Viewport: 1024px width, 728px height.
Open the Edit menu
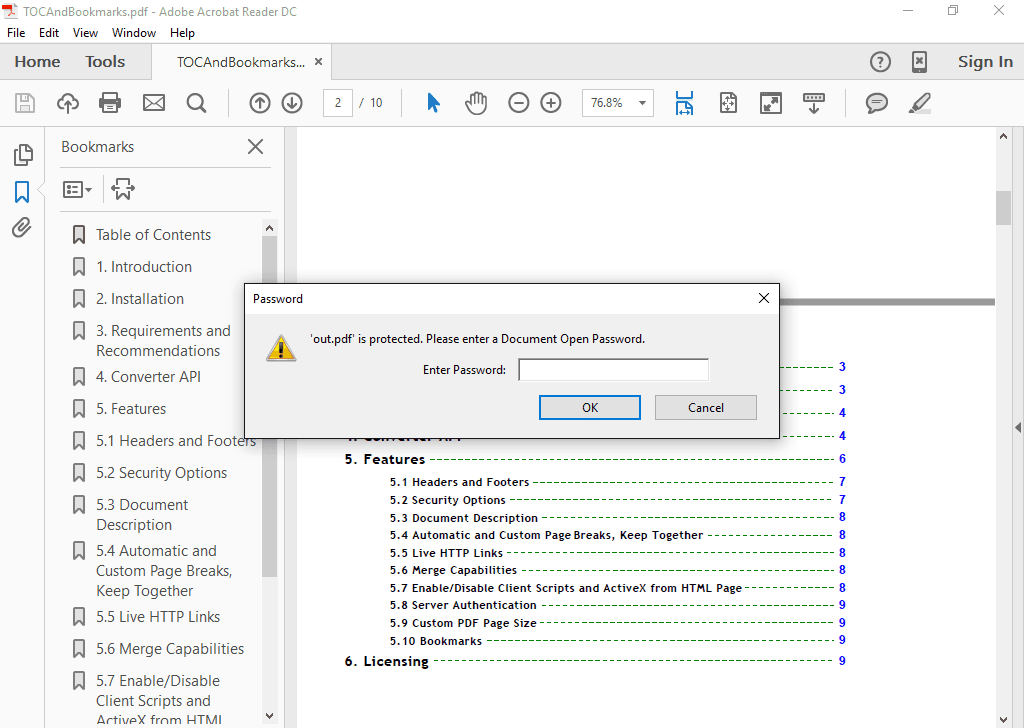49,33
